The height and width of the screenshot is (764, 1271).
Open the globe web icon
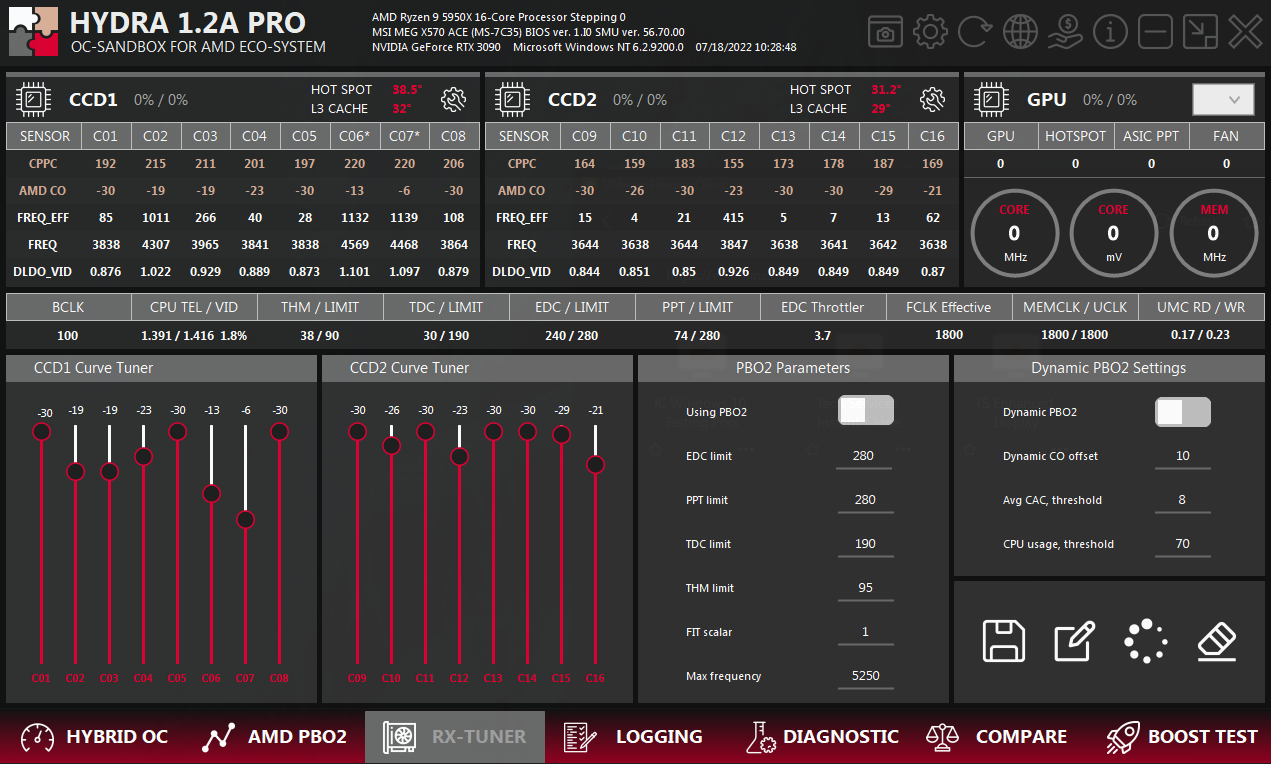(x=1020, y=32)
